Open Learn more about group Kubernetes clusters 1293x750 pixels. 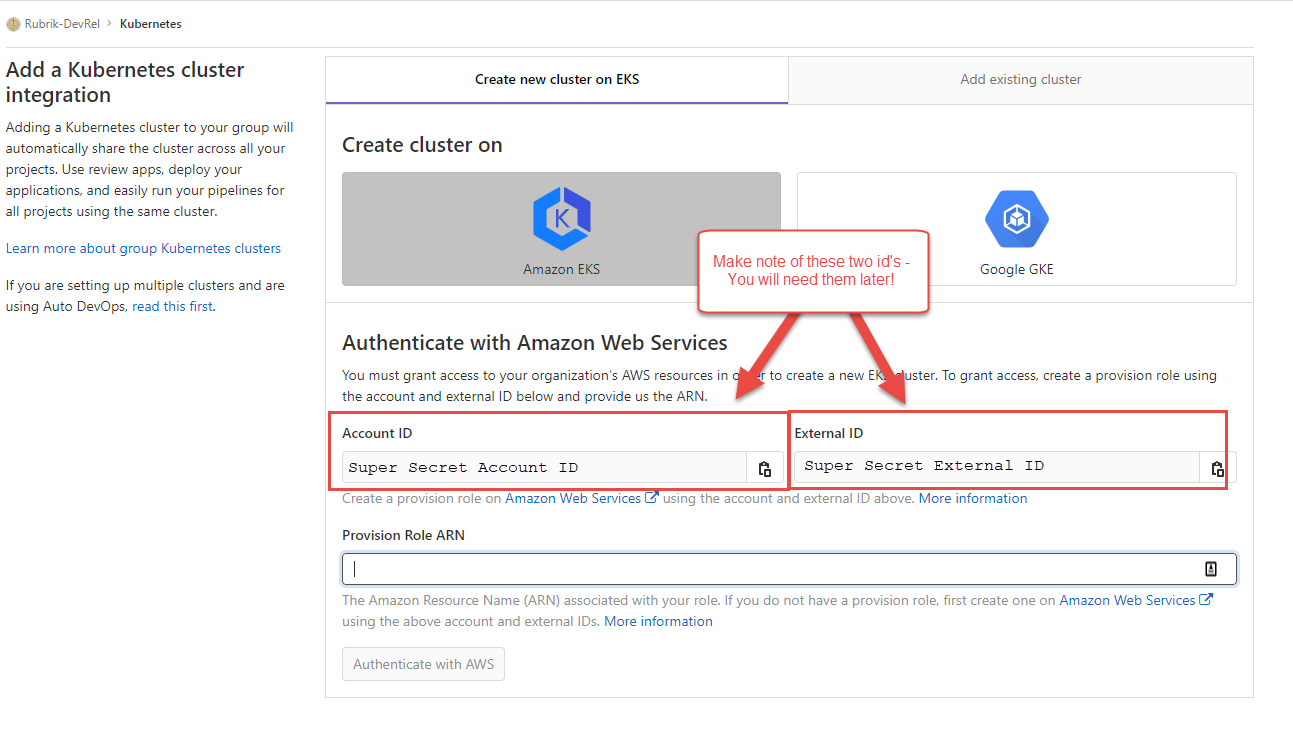pyautogui.click(x=143, y=248)
